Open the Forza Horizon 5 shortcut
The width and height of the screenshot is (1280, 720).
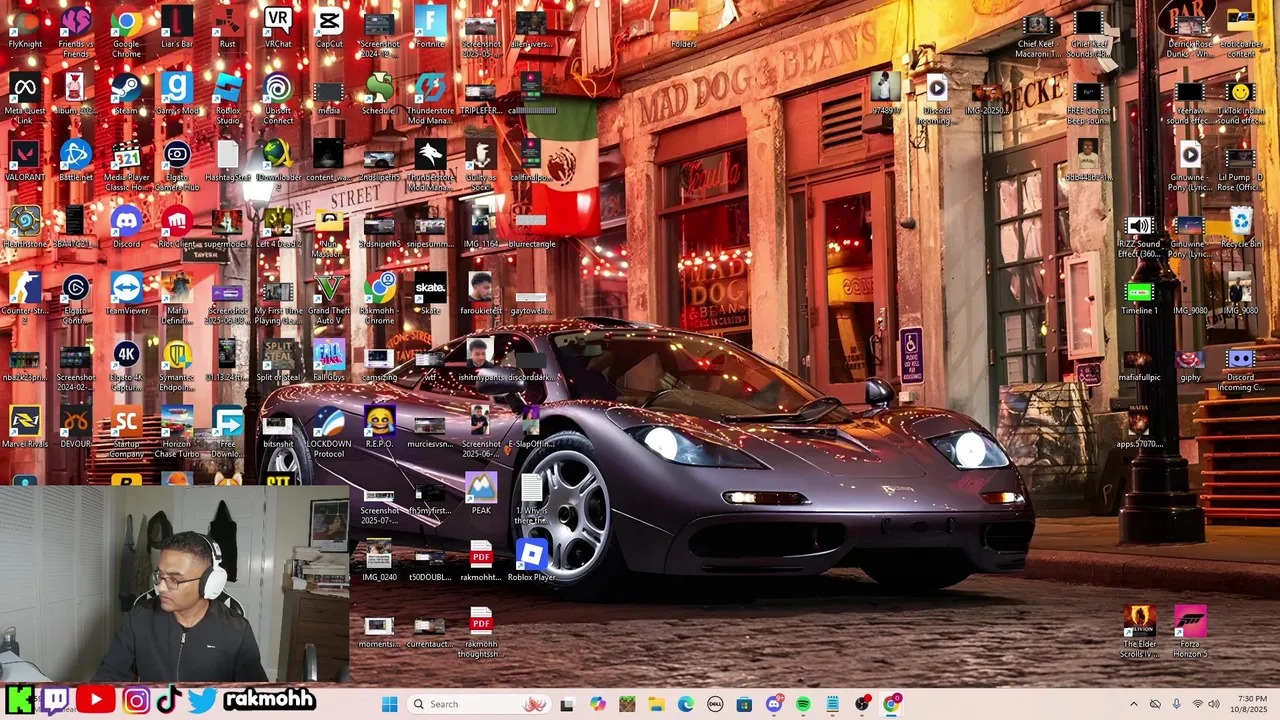pos(1190,632)
